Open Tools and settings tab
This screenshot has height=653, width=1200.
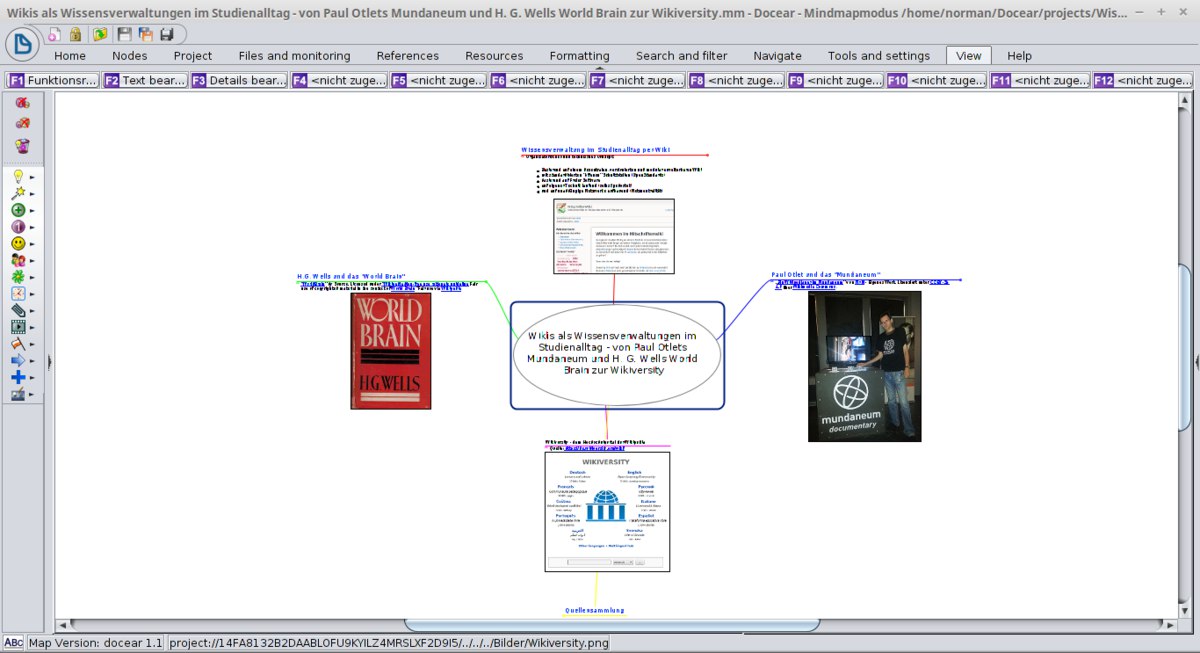coord(879,56)
